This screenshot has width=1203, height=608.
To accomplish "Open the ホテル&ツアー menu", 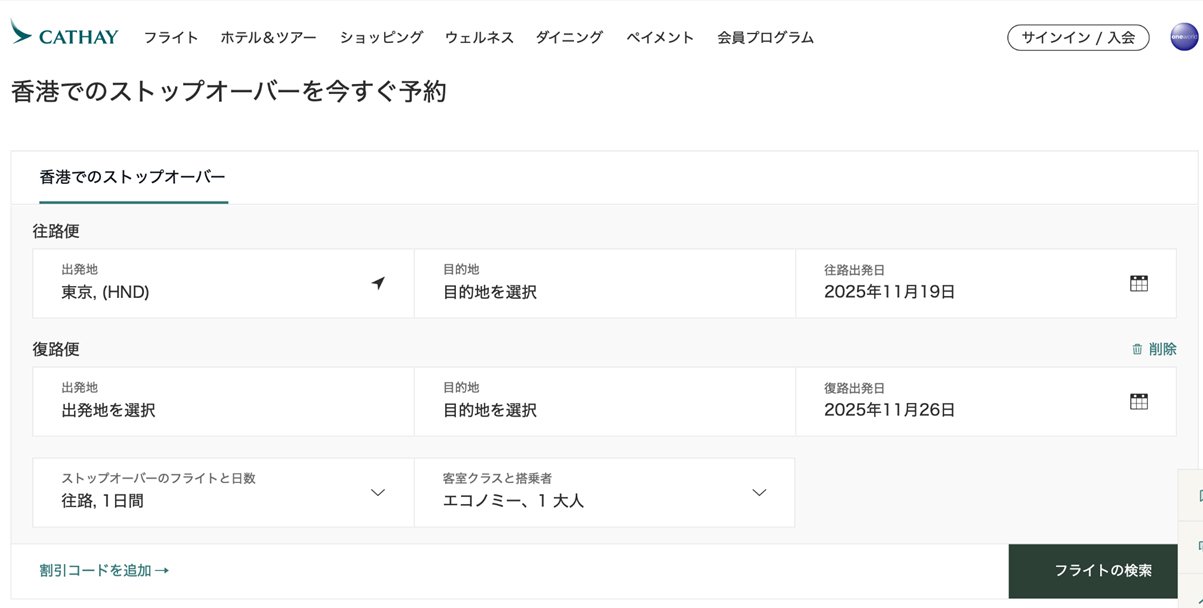I will 268,38.
